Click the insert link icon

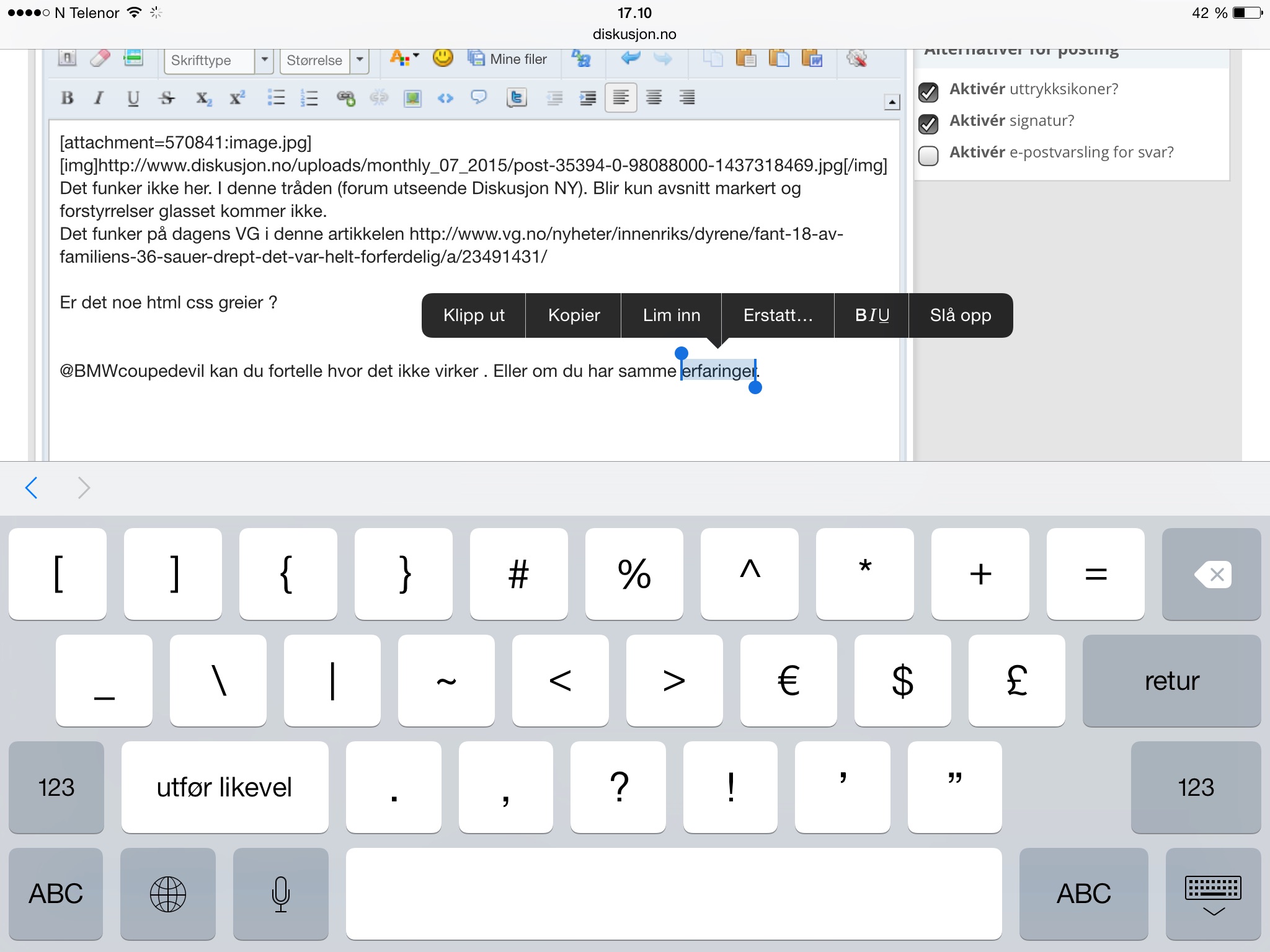pos(345,98)
